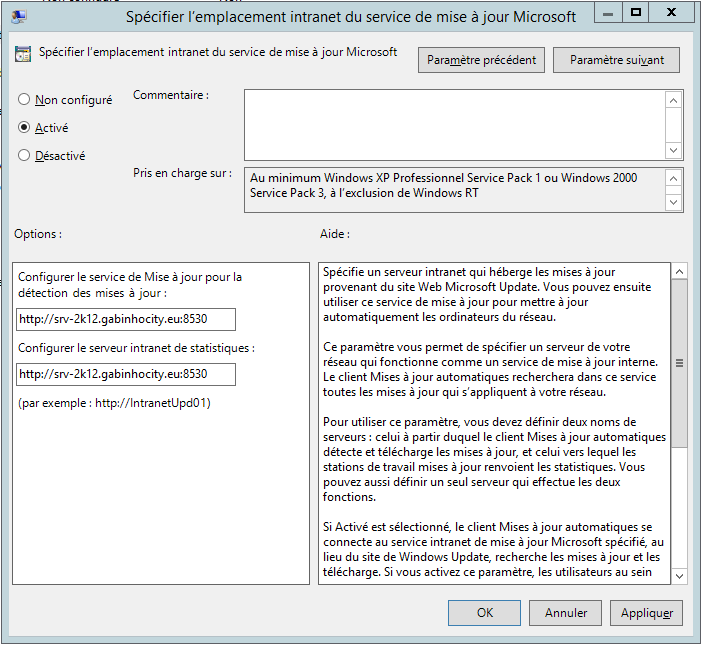The height and width of the screenshot is (645, 702).
Task: Click the Aide panel scrollbar thumb
Action: tap(679, 363)
